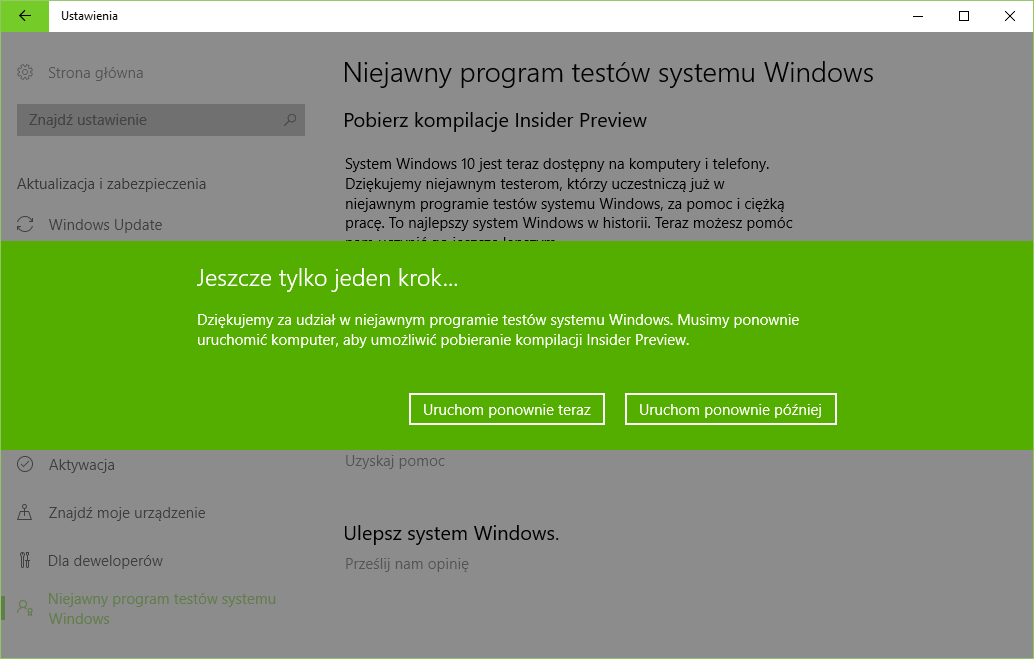1034x659 pixels.
Task: Open Strona główna gear icon
Action: coord(25,73)
